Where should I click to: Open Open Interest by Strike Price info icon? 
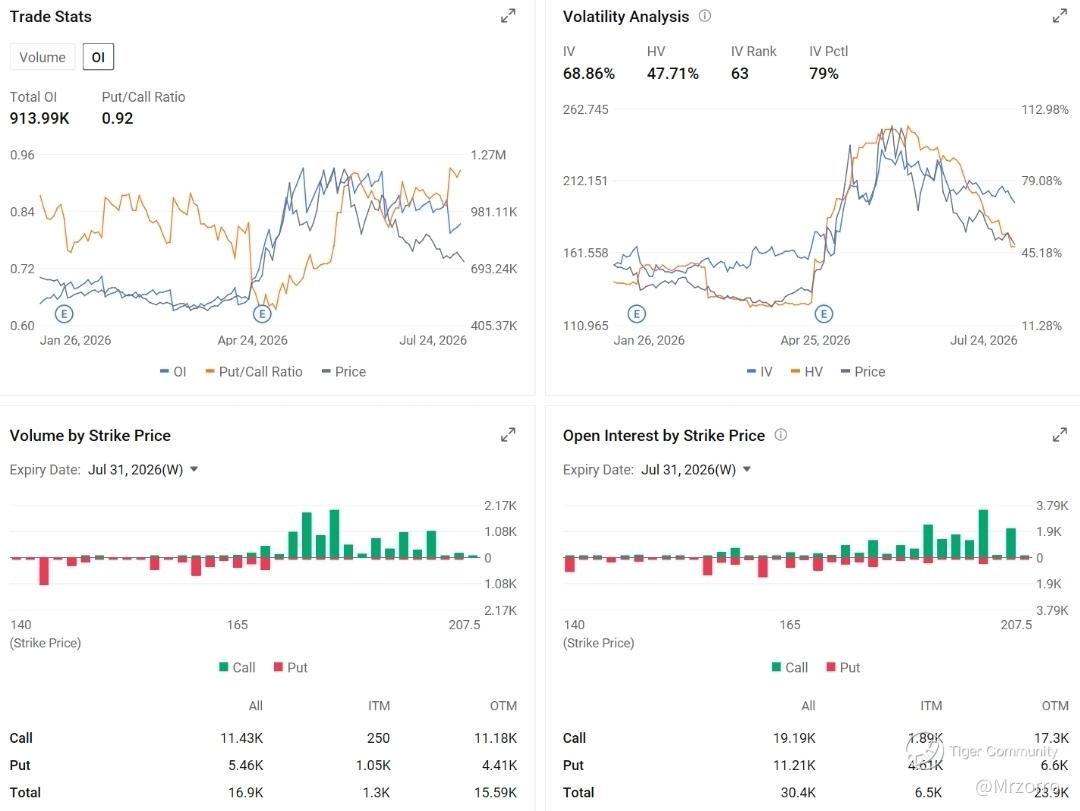(x=780, y=435)
